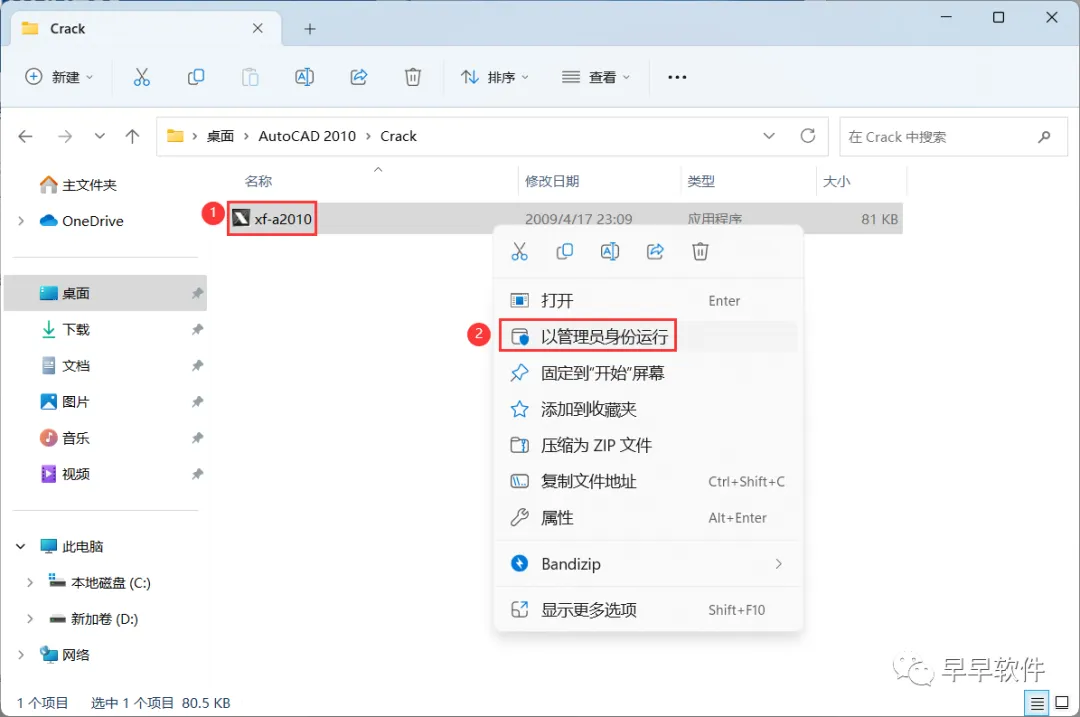1080x717 pixels.
Task: Click the Rename icon in the context menu
Action: [610, 251]
